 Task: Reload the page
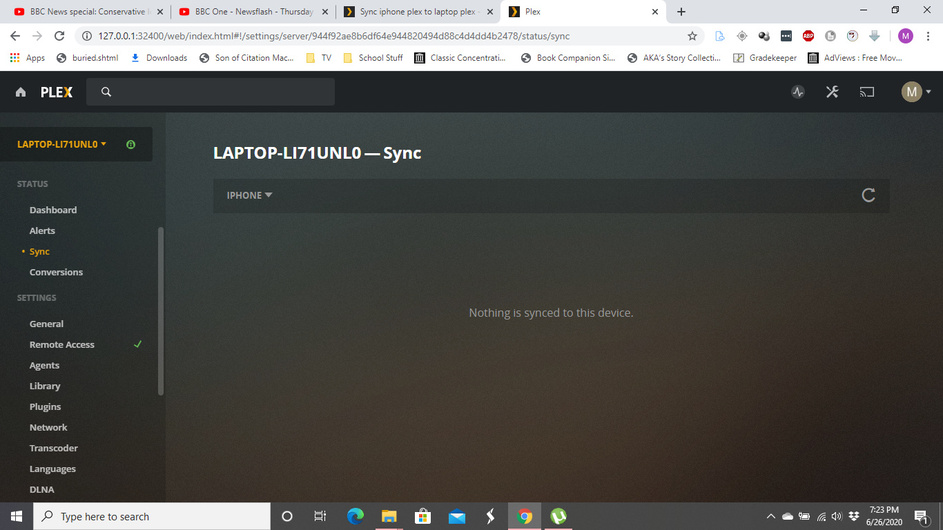(59, 36)
